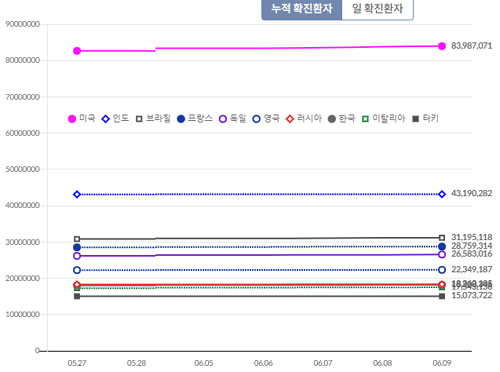500x372 pixels.
Task: Click Turkey dark square marker at 05.27
Action: (x=77, y=296)
